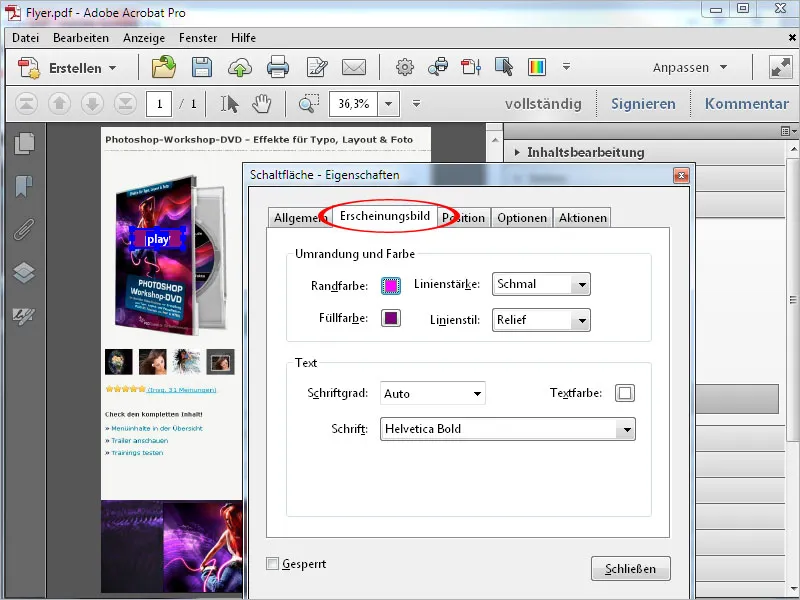Select the play button field on the DVD cover
Viewport: 800px width, 600px height.
pos(158,239)
